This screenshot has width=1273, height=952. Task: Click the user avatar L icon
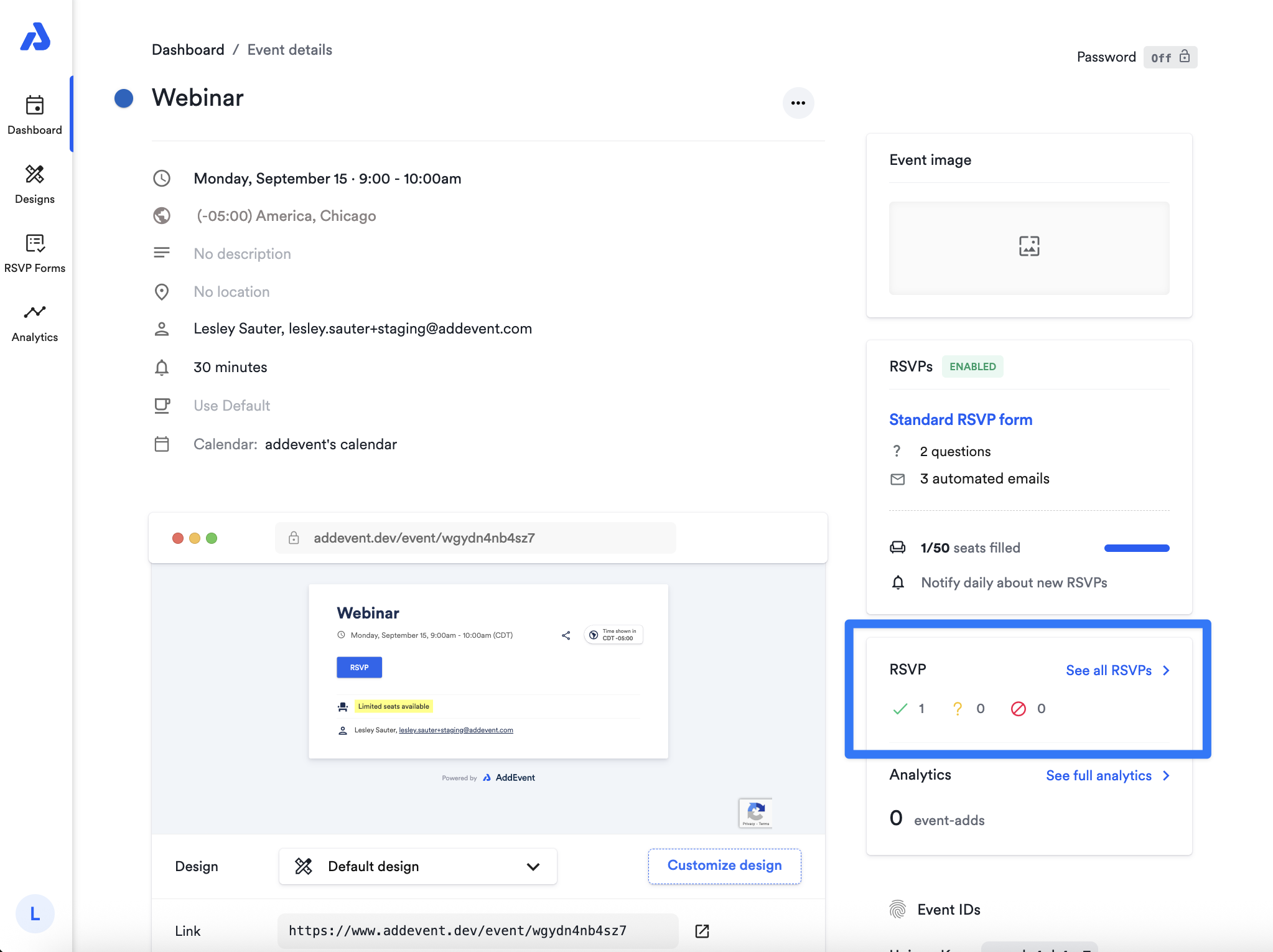35,913
